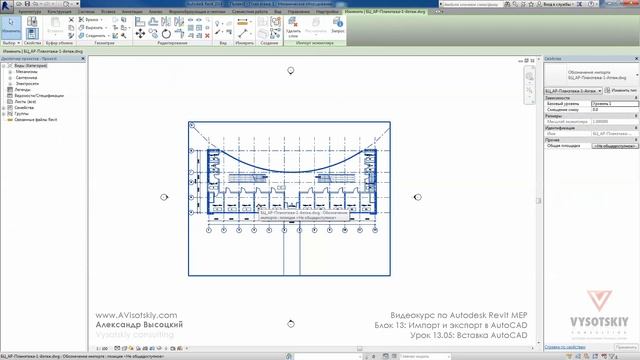Click the Create Group icon

click(x=276, y=21)
